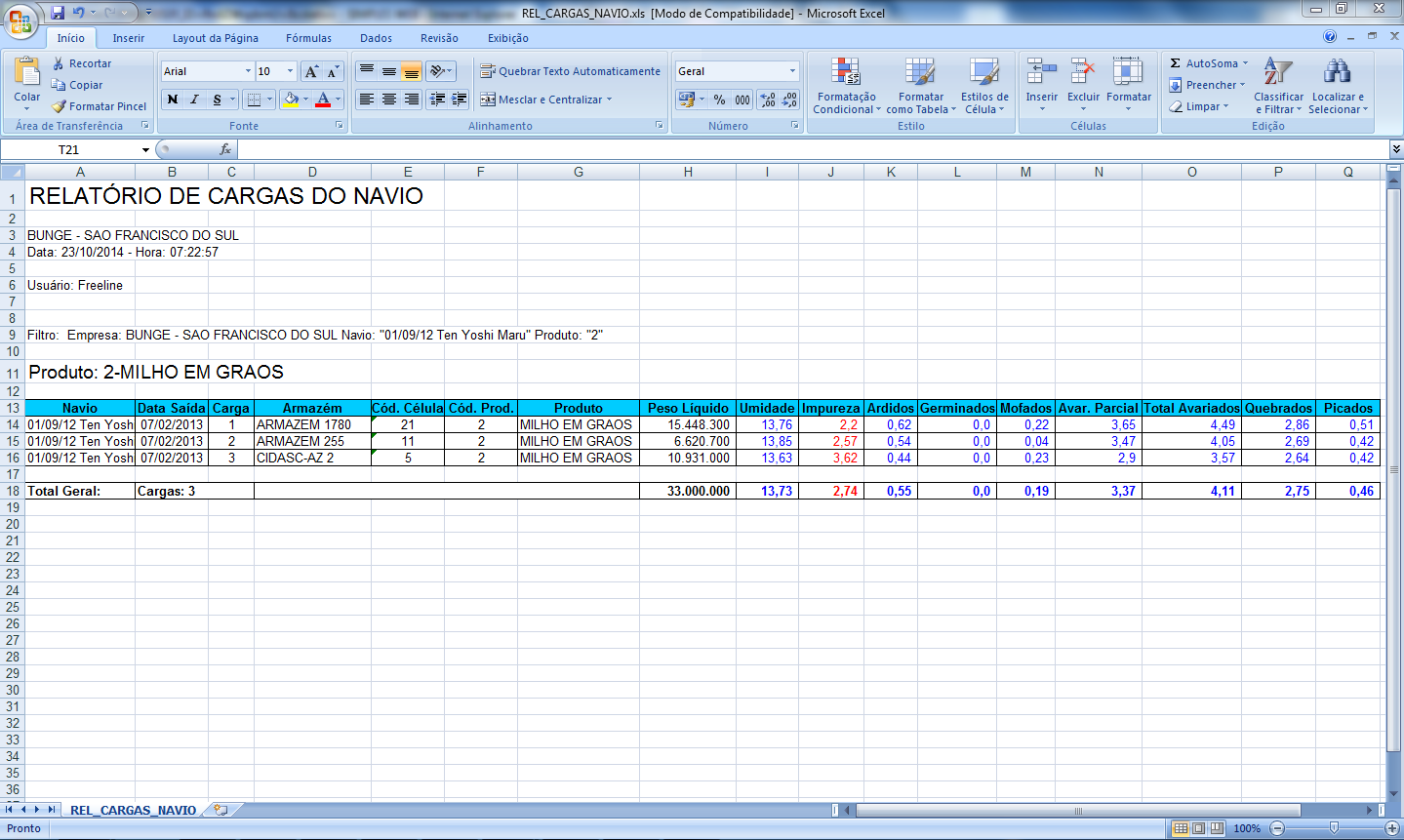This screenshot has height=840, width=1404.
Task: Select the REL_CARGAS_NAVIO sheet tab
Action: (x=133, y=810)
